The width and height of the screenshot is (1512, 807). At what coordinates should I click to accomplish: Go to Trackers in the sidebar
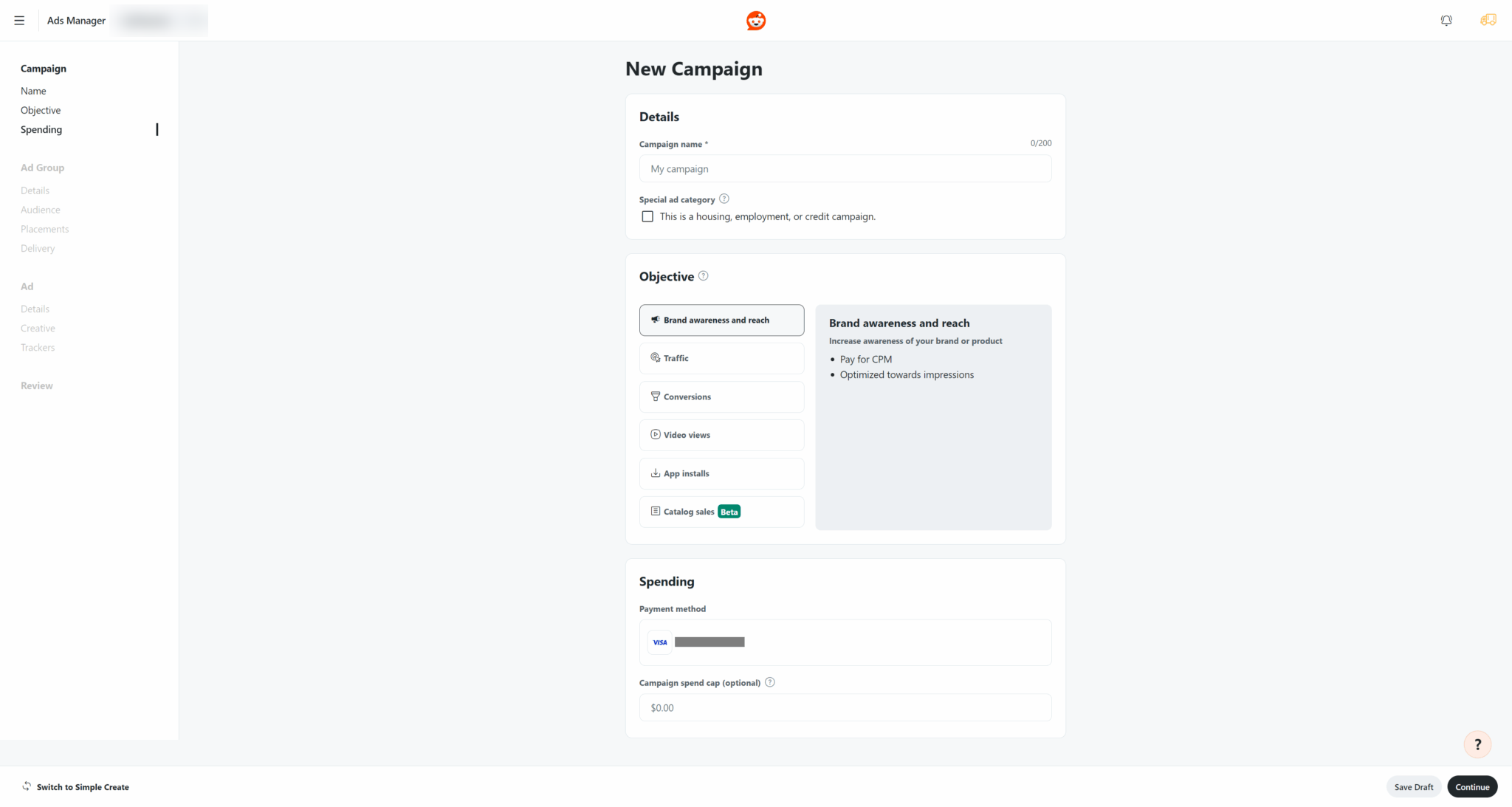(x=38, y=347)
